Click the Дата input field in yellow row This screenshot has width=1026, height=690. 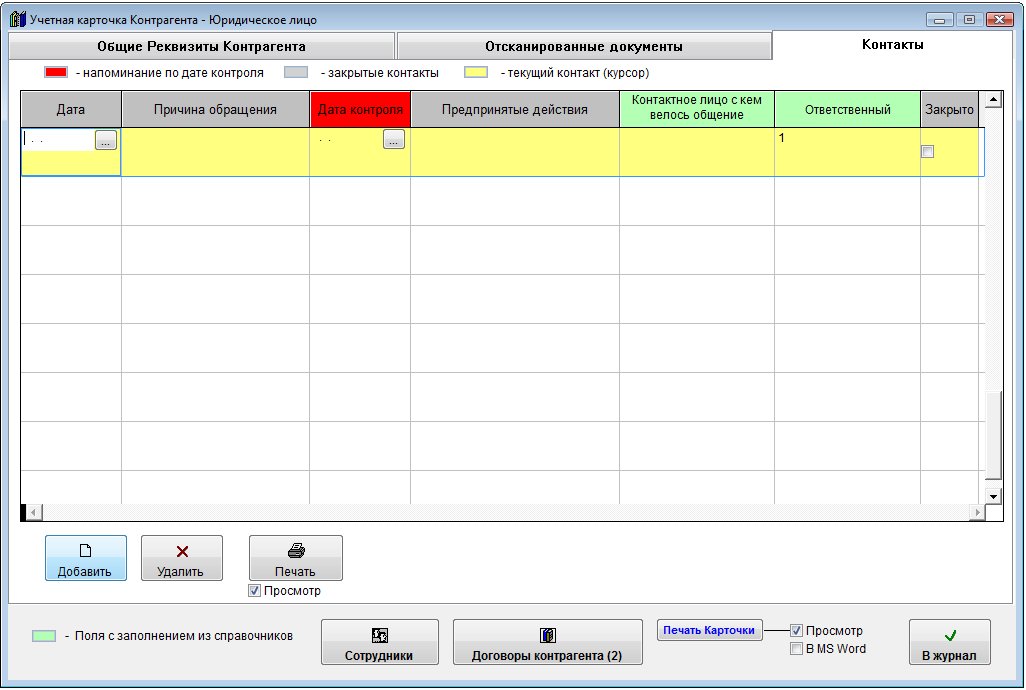(x=59, y=139)
